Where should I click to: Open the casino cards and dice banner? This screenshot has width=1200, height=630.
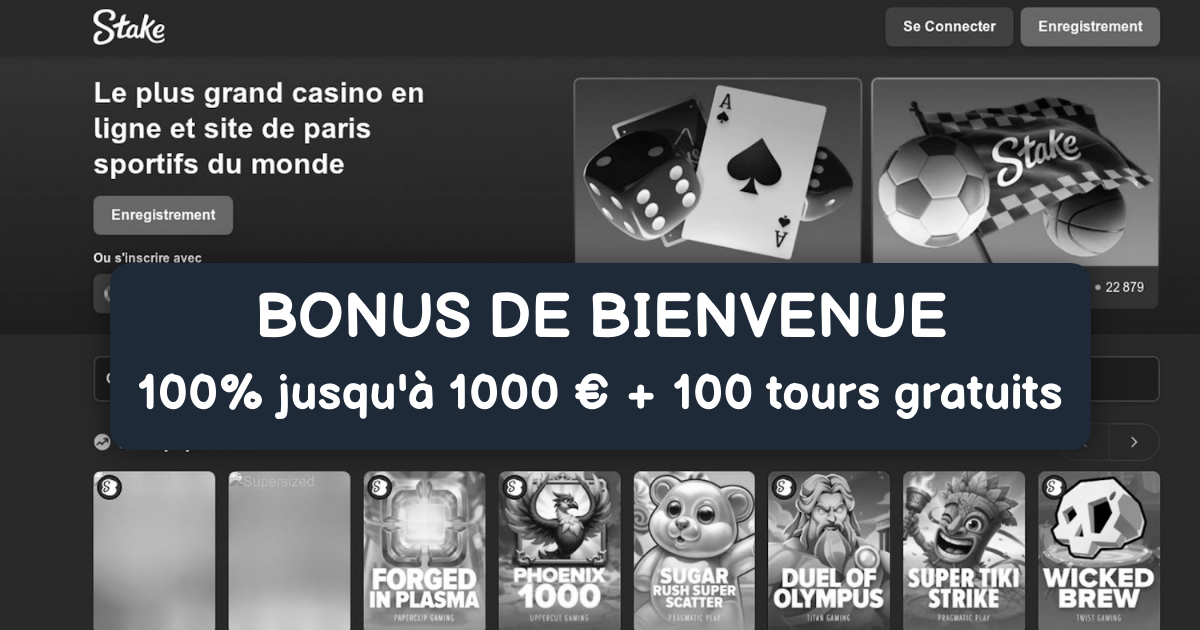pyautogui.click(x=717, y=172)
